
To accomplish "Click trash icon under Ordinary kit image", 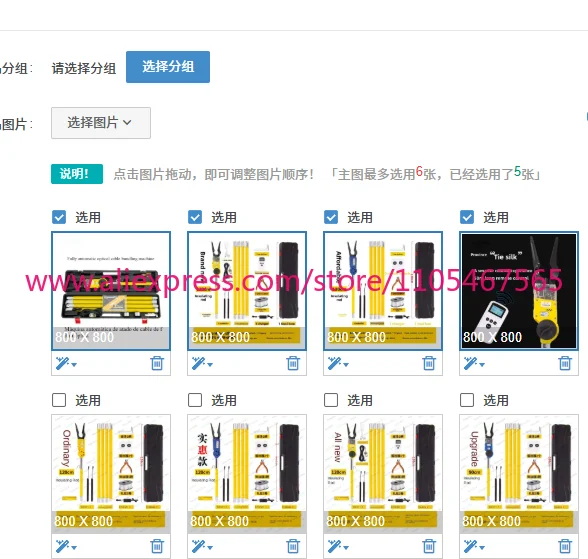I will [157, 546].
